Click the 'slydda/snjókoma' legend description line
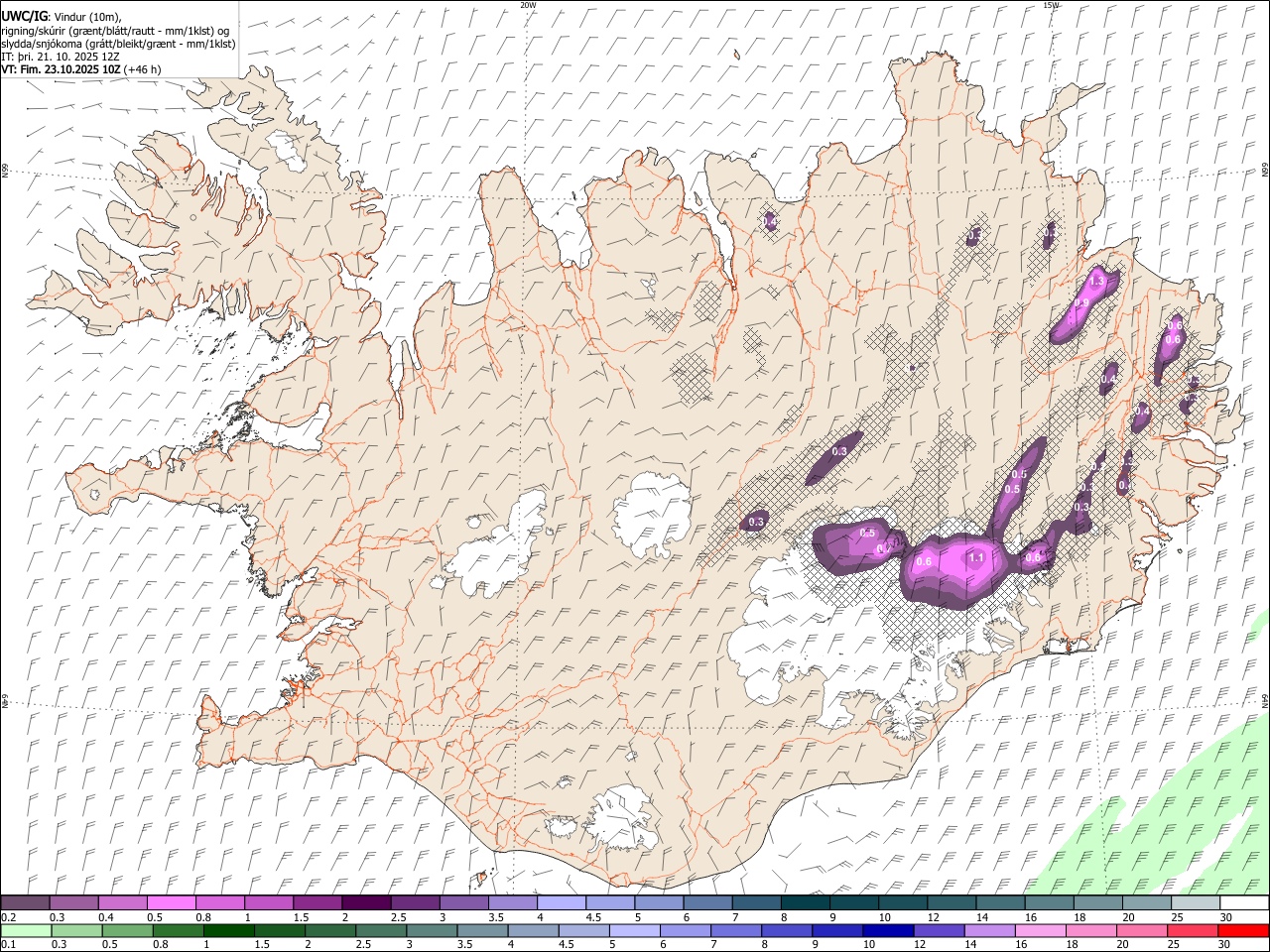The width and height of the screenshot is (1270, 952). [118, 44]
